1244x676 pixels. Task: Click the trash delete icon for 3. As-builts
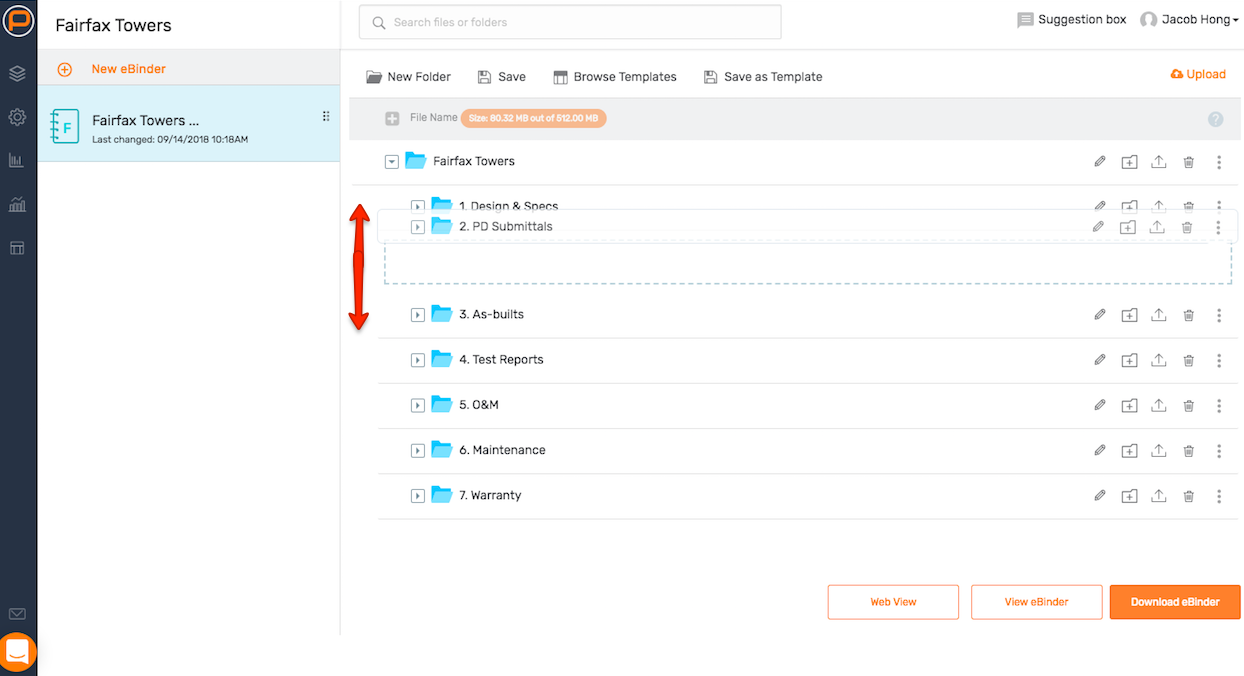[1189, 315]
